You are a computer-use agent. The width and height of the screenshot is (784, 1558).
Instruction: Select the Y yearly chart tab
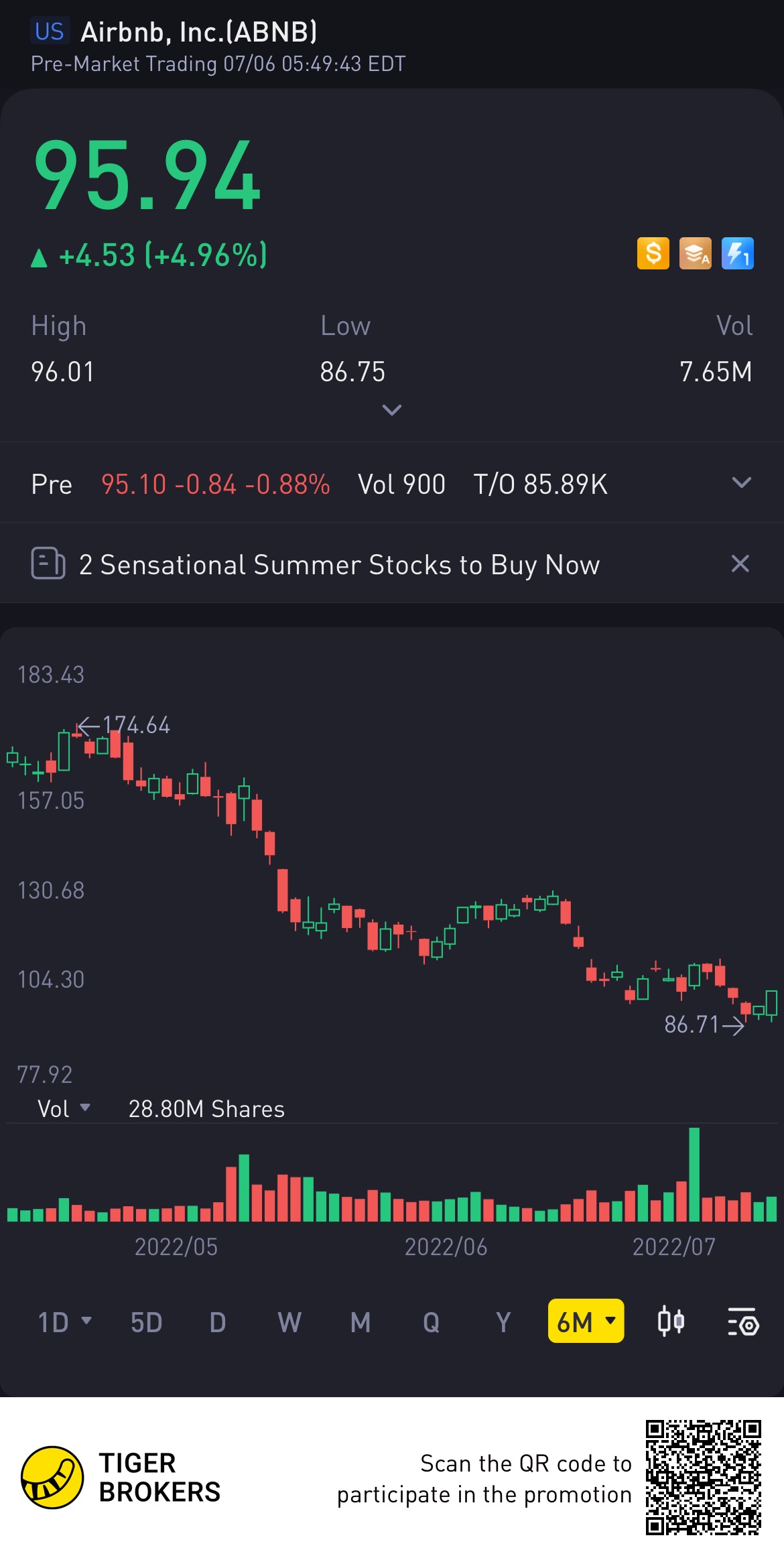pyautogui.click(x=503, y=1322)
